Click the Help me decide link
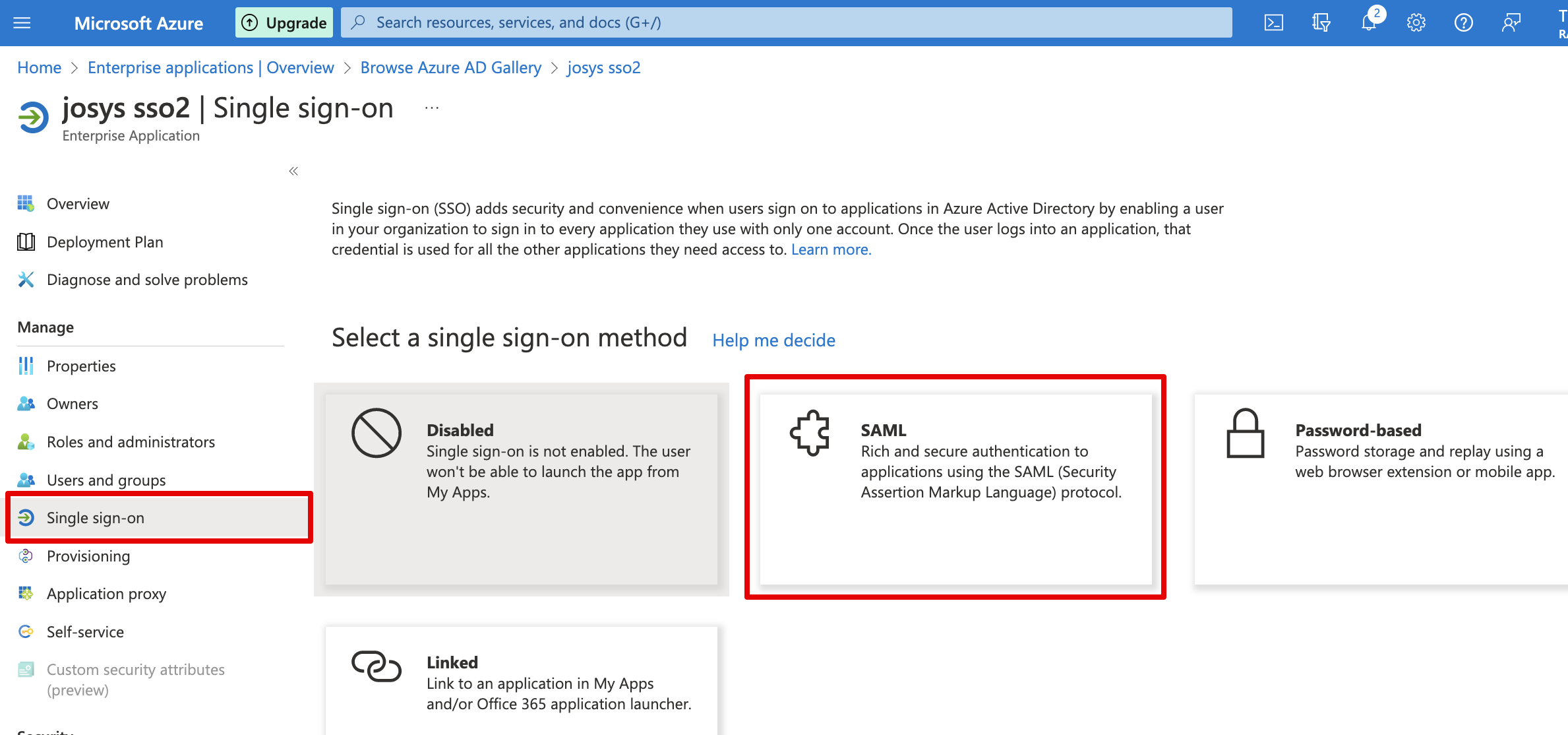This screenshot has height=735, width=1568. click(773, 340)
